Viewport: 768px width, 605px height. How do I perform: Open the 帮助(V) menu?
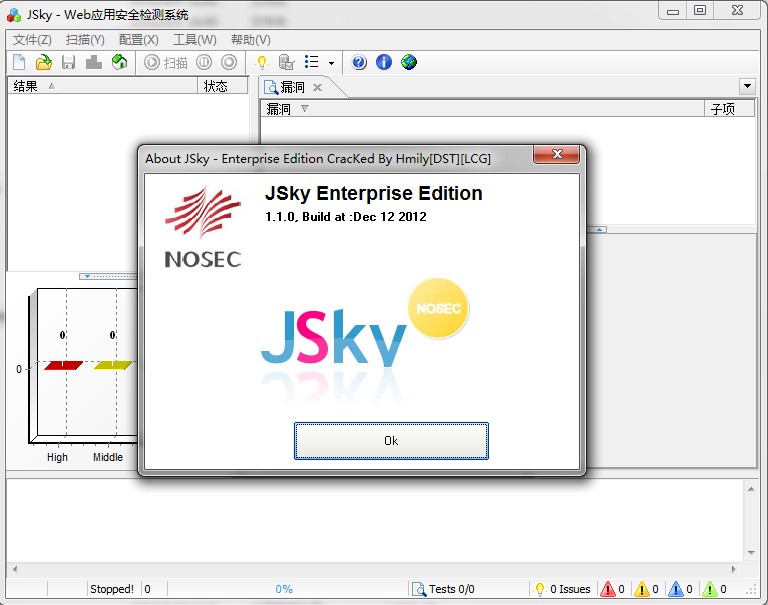(x=251, y=40)
